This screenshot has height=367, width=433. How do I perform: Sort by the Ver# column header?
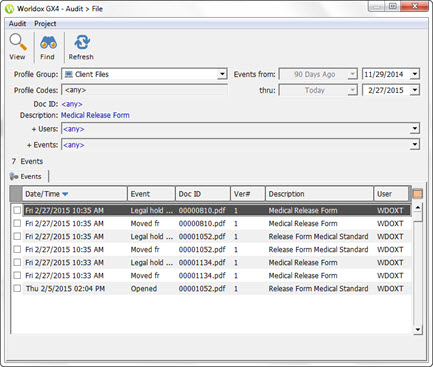tap(248, 194)
